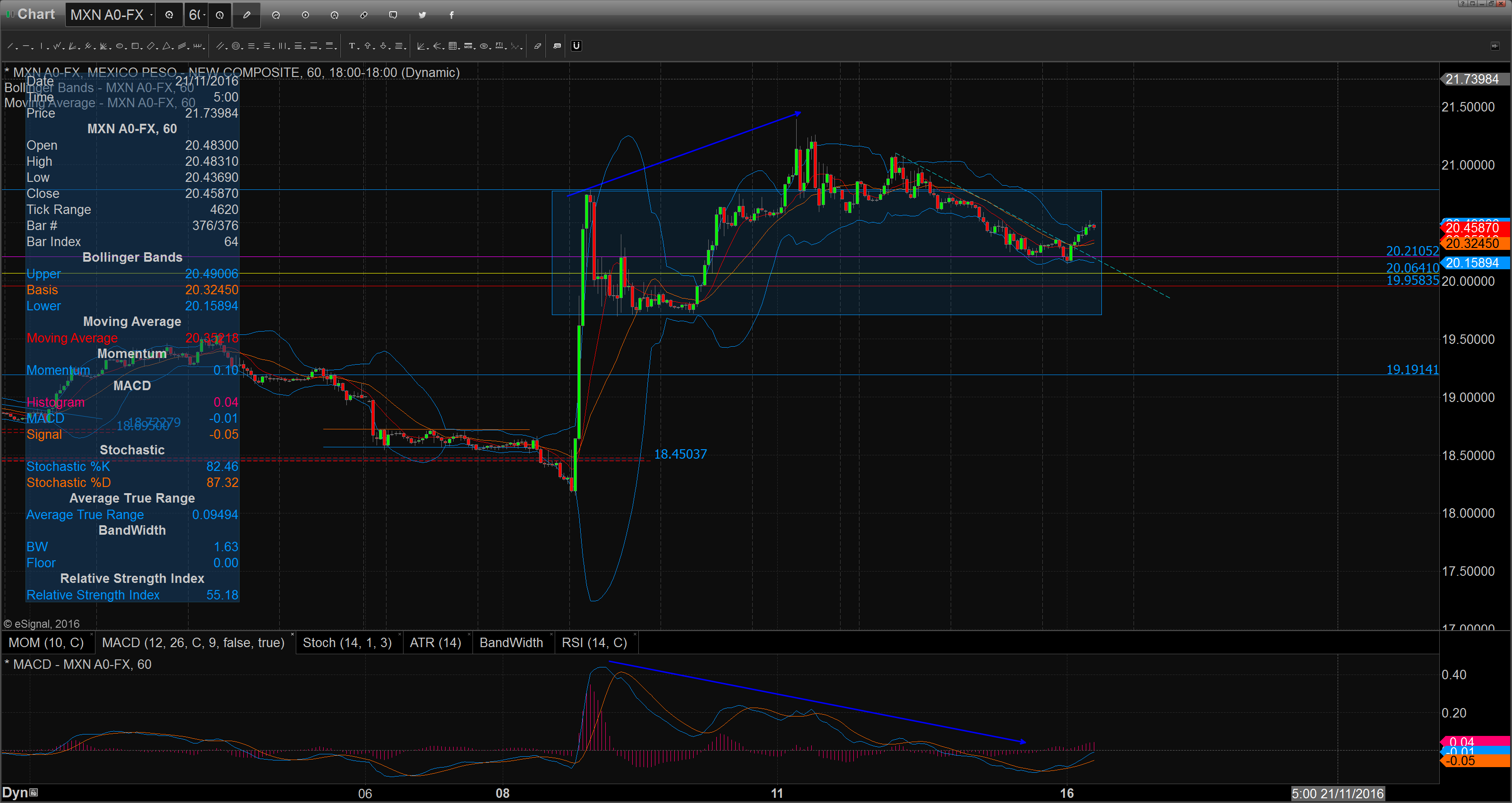This screenshot has height=803, width=1512.
Task: Click the 18.45037 price level label
Action: click(680, 454)
